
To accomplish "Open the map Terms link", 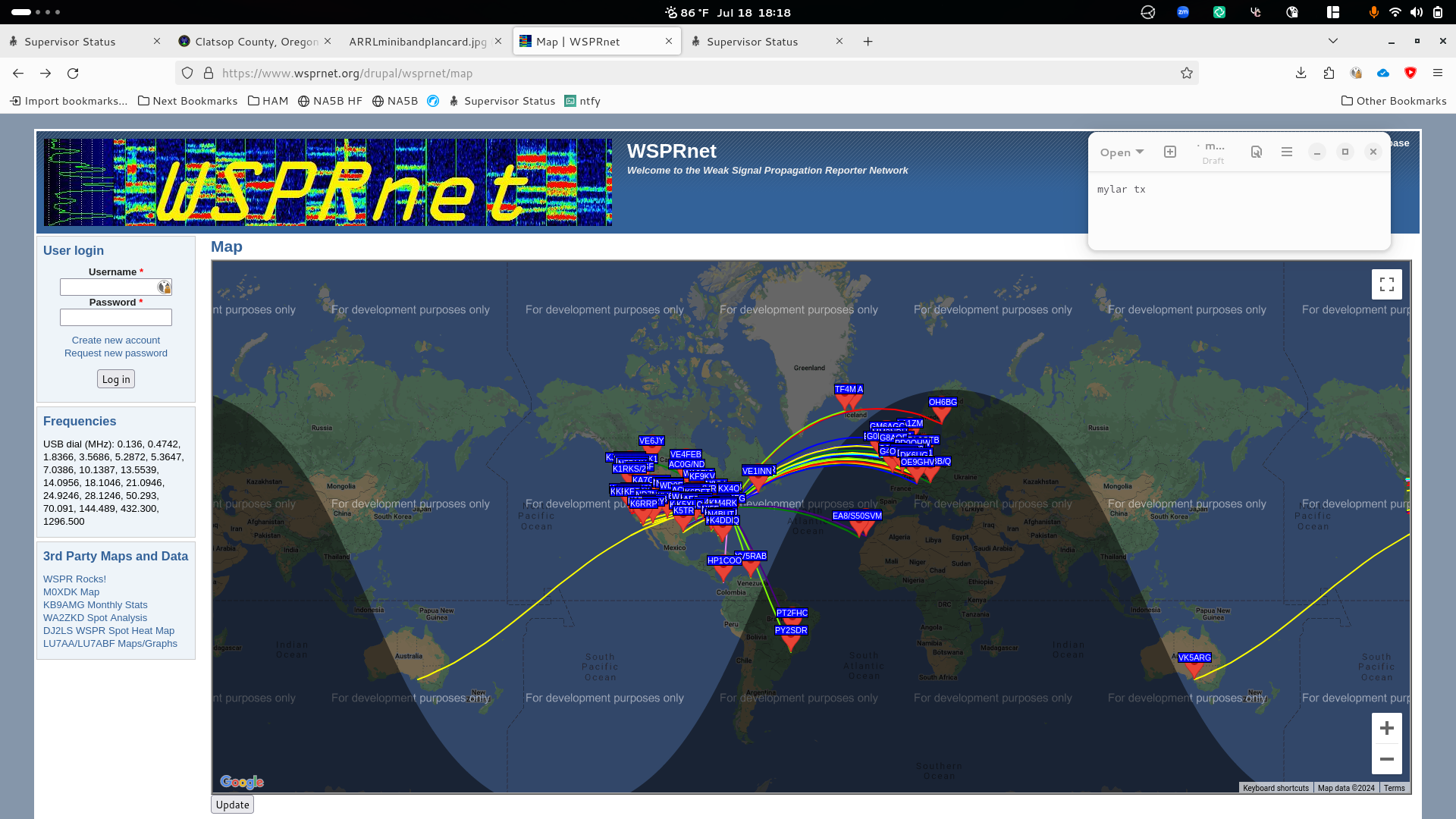I will 1394,788.
